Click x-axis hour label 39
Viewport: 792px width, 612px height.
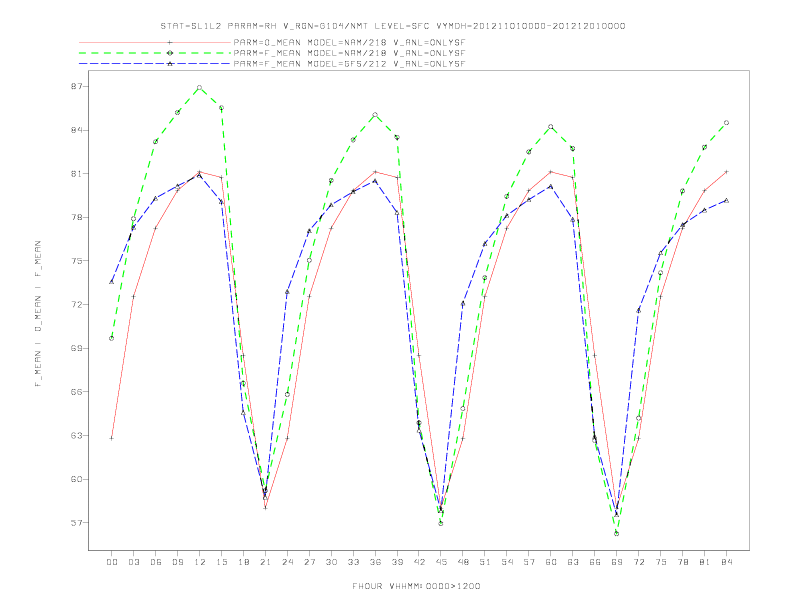[397, 562]
